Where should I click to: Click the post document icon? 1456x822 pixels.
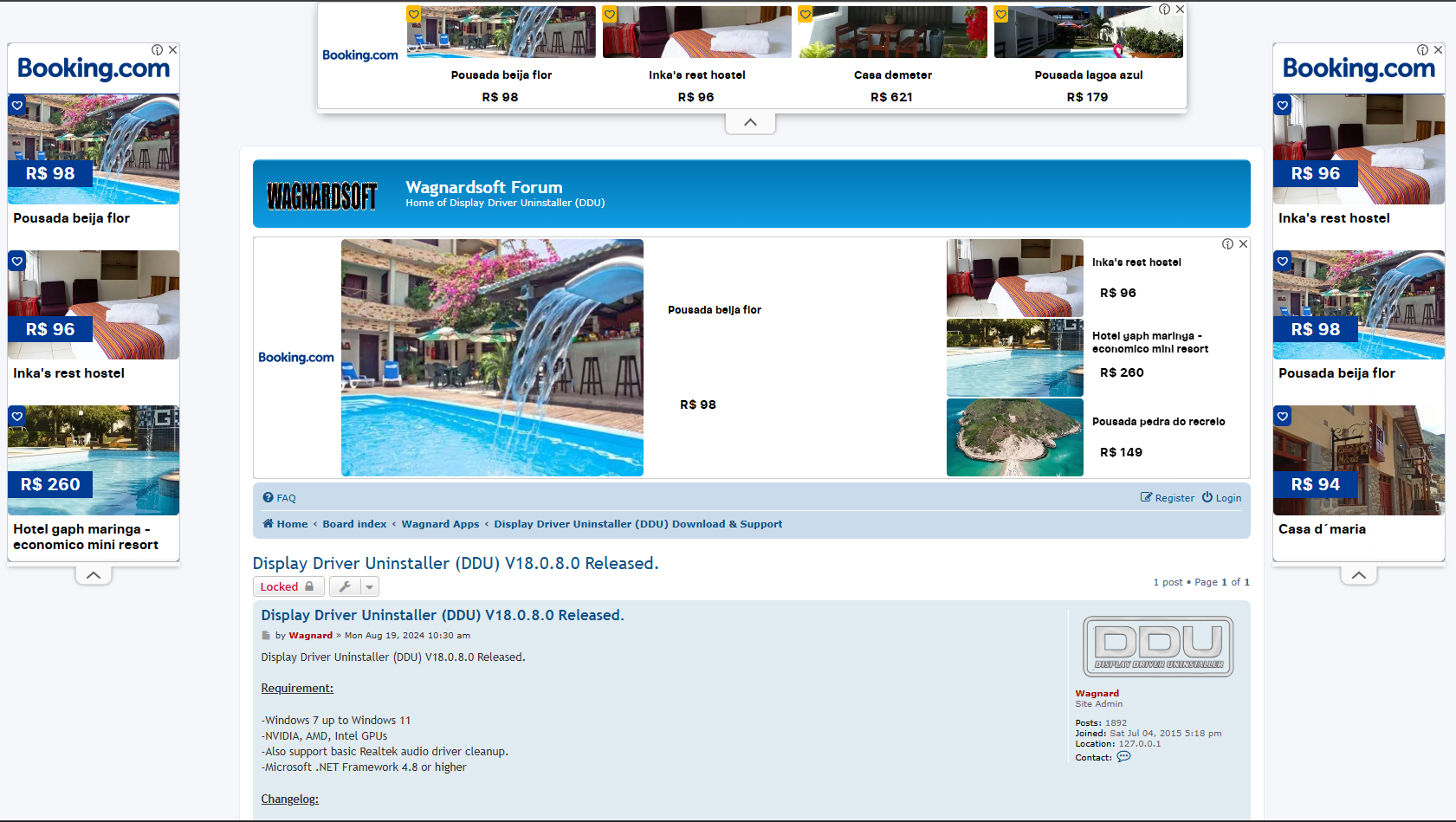[x=266, y=636]
